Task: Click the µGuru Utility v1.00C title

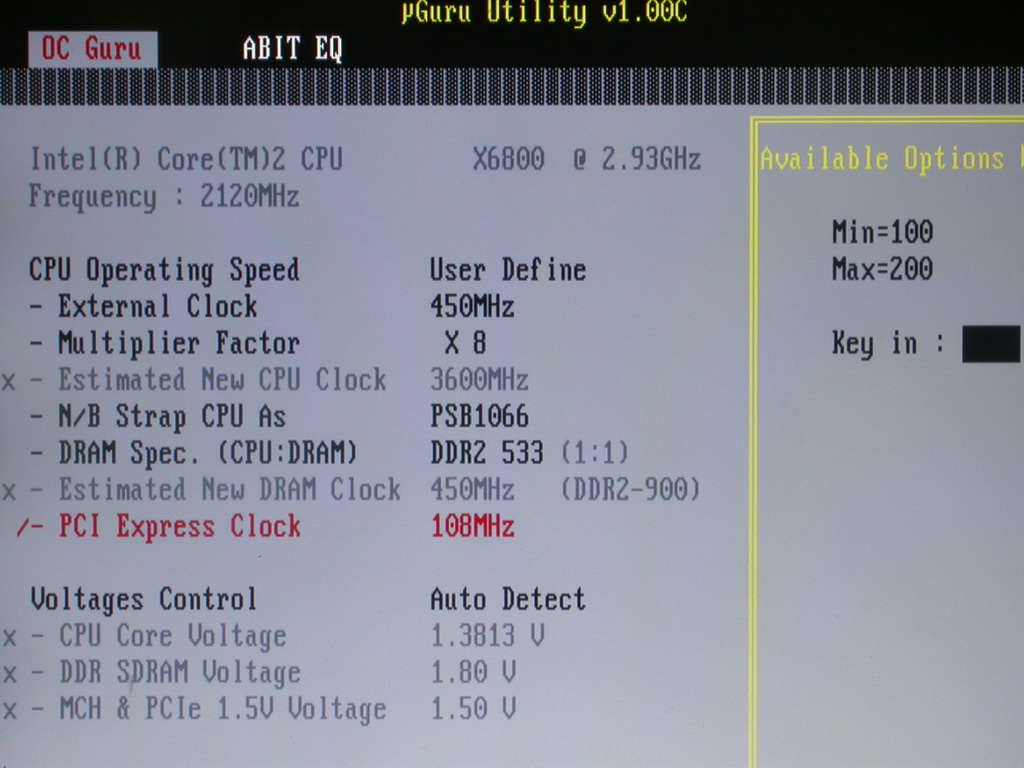Action: [544, 12]
